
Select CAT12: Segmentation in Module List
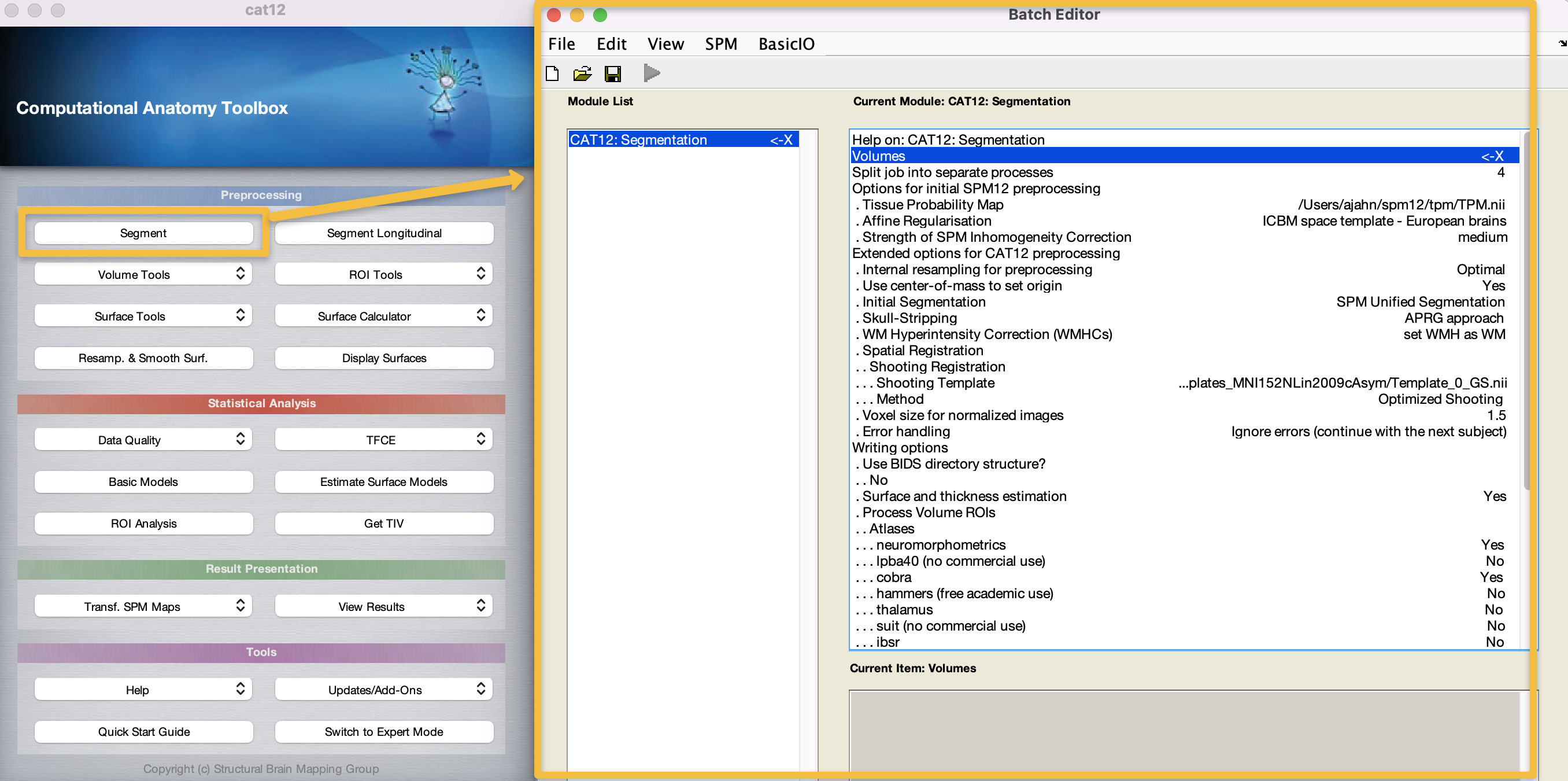[683, 139]
